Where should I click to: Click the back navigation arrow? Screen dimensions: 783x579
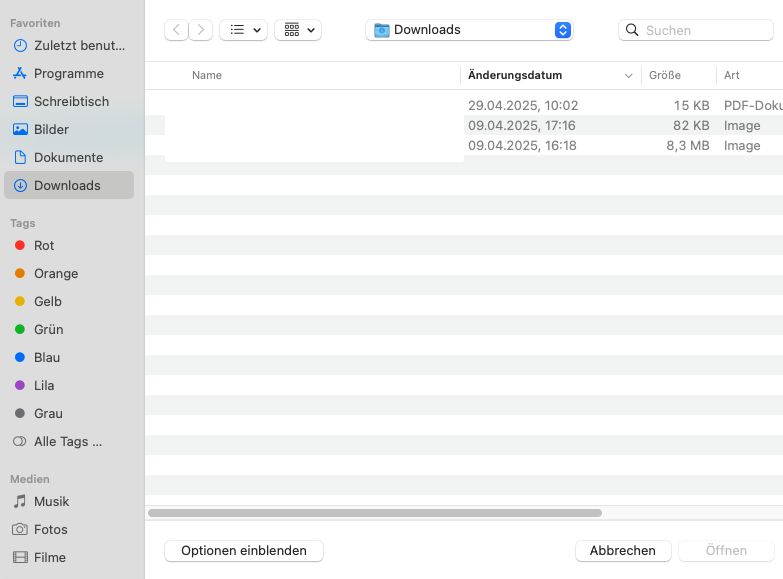[176, 30]
